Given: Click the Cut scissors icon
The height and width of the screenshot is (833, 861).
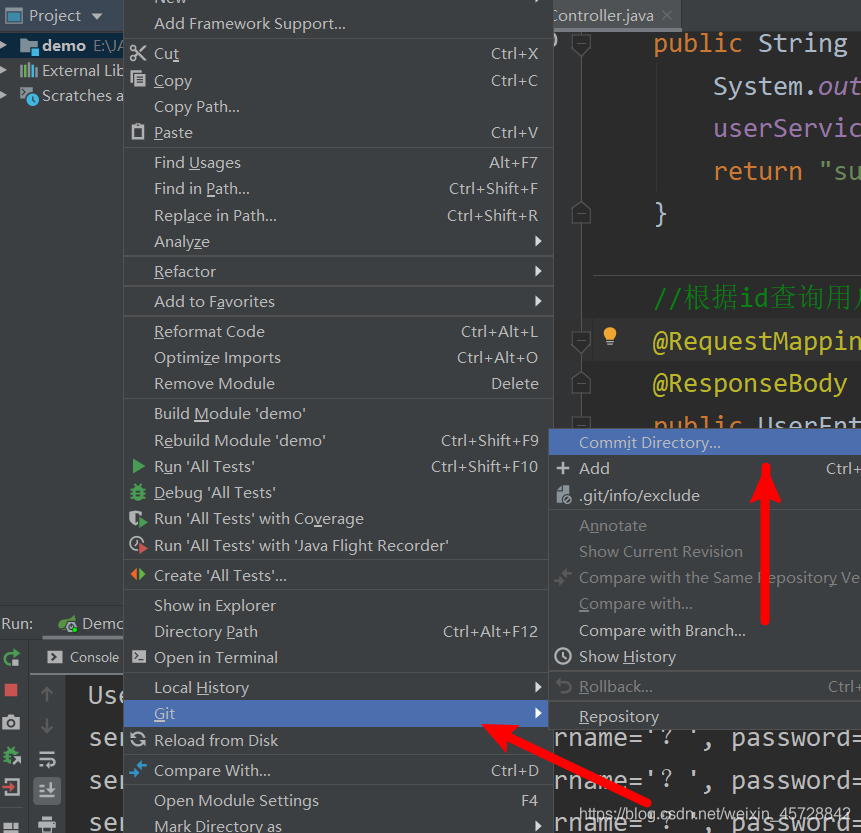Looking at the screenshot, I should point(138,53).
